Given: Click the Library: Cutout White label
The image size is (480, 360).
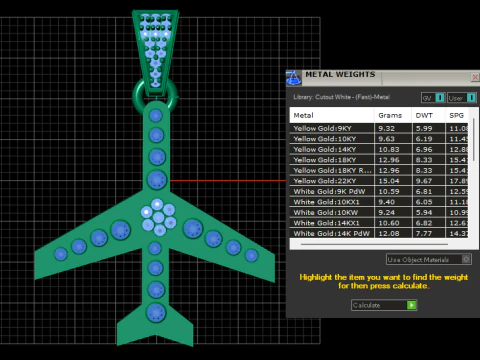Looking at the screenshot, I should pyautogui.click(x=341, y=97).
